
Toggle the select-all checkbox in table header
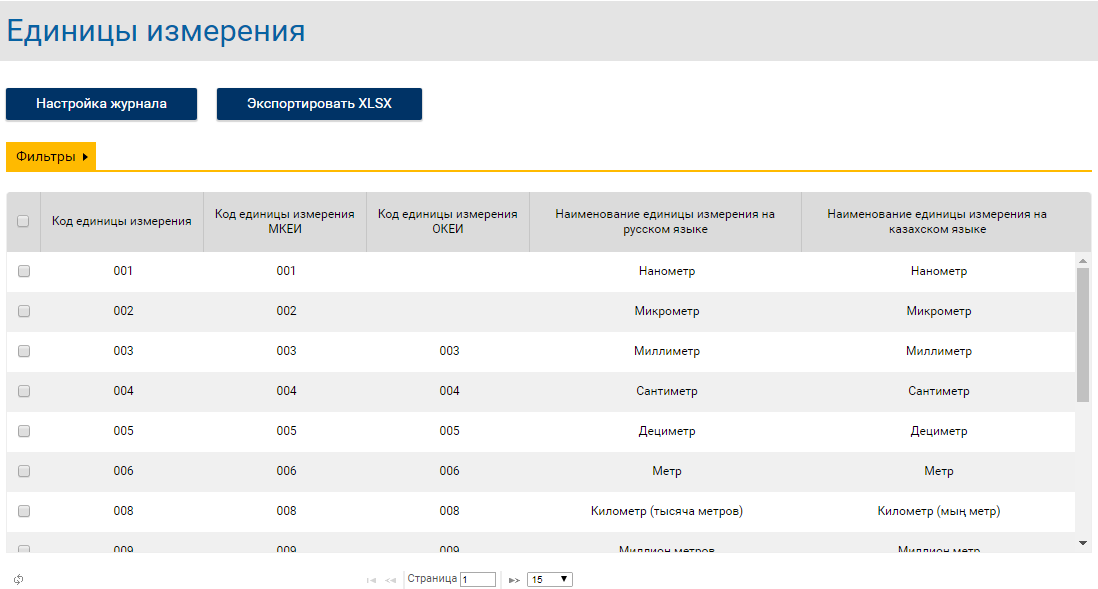pyautogui.click(x=23, y=222)
